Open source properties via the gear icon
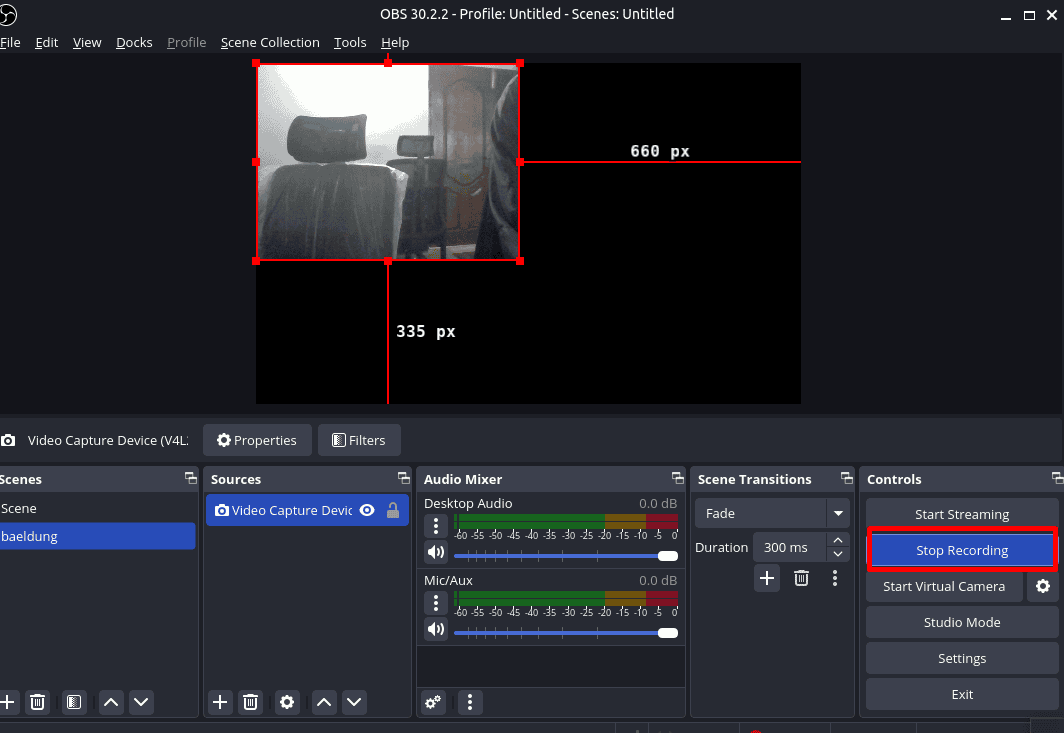 (x=287, y=702)
